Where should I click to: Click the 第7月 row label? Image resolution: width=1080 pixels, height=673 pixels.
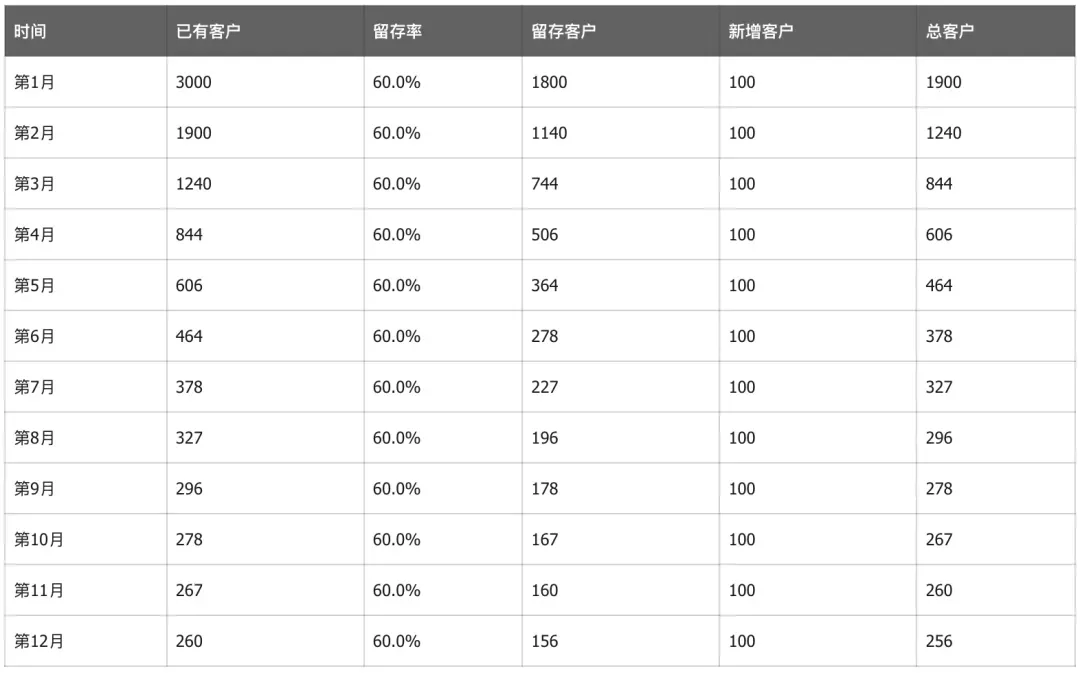[34, 387]
